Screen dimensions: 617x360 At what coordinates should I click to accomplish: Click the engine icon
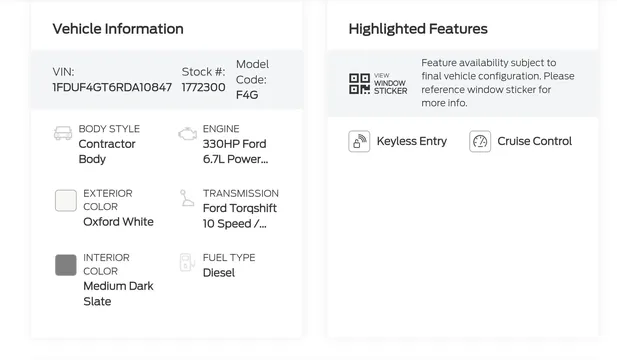(x=187, y=134)
